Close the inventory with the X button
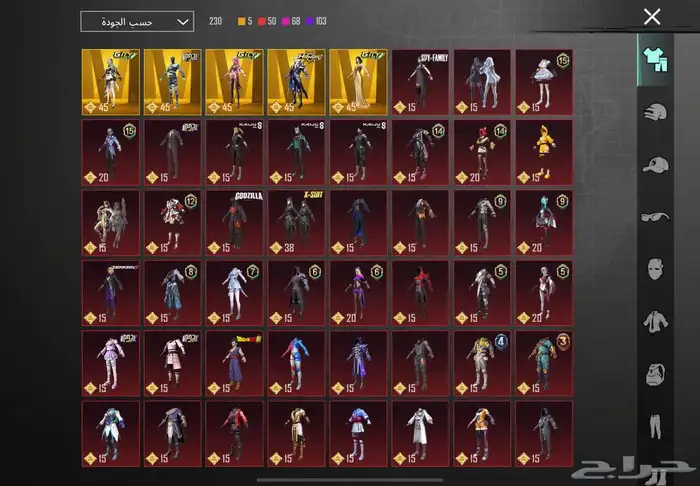The width and height of the screenshot is (700, 486). point(652,17)
